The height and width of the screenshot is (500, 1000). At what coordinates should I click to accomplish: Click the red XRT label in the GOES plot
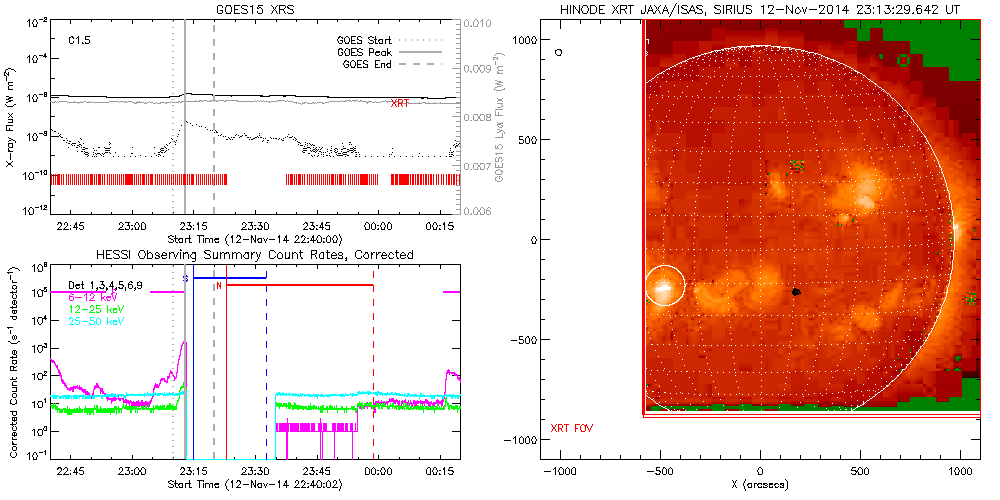coord(400,103)
